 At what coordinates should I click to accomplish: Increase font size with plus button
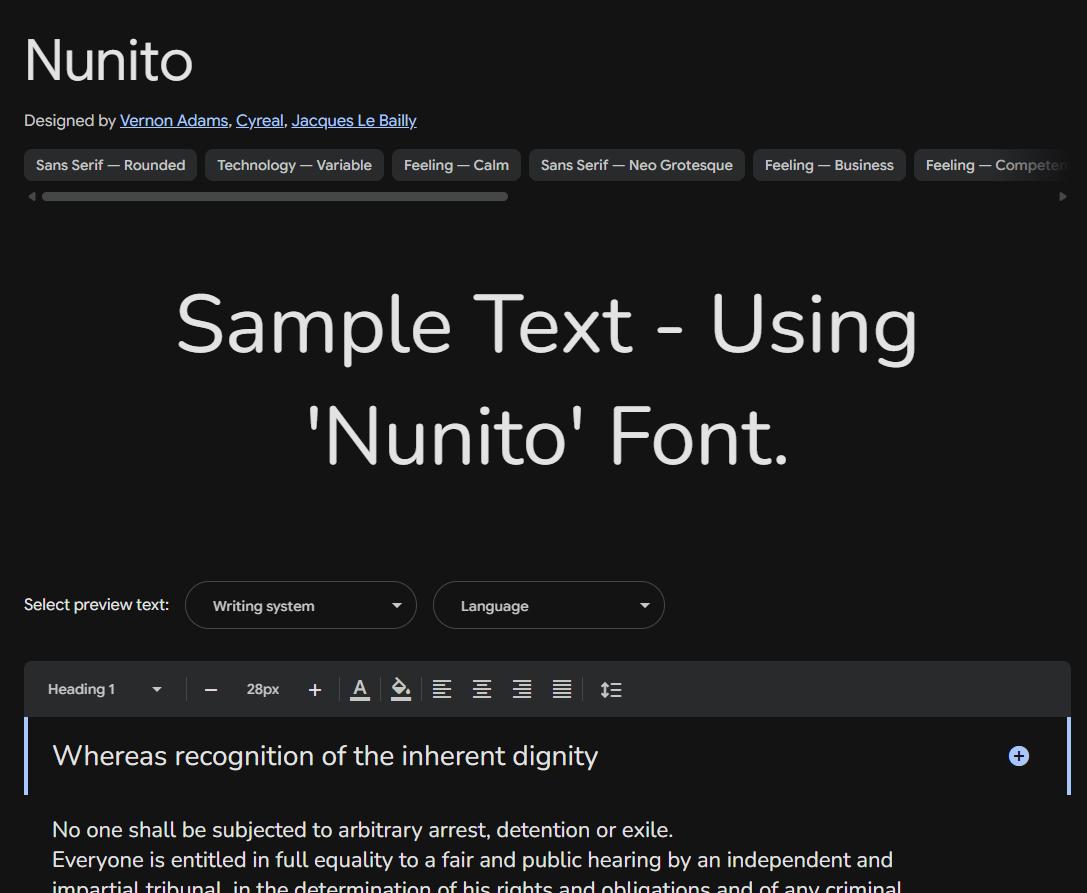tap(315, 690)
